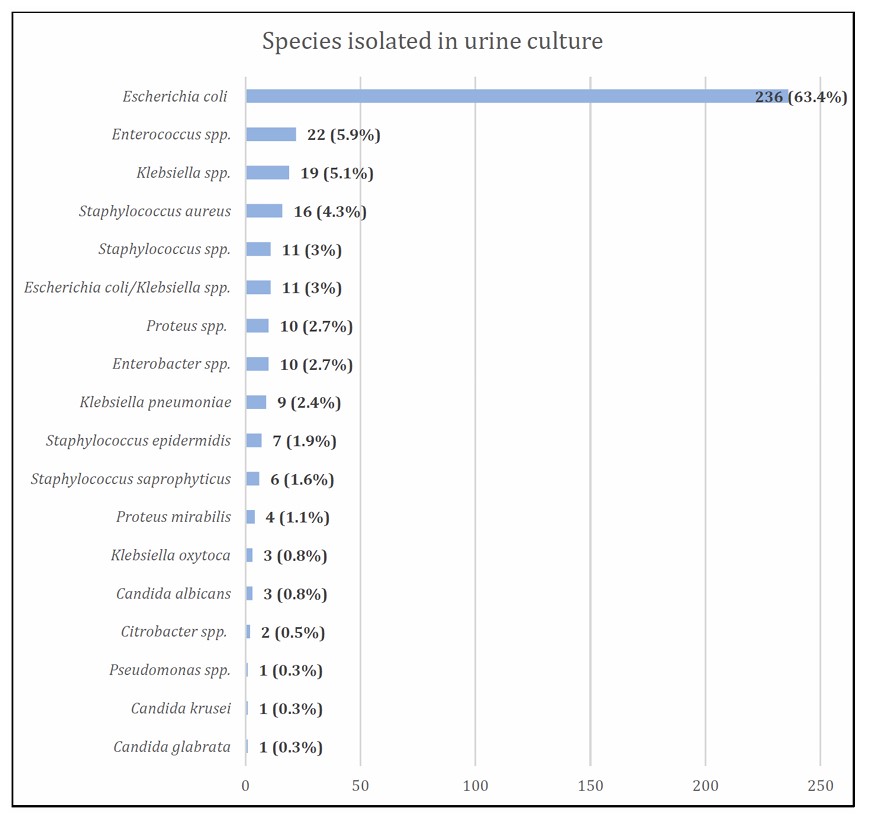Click the '2 (0.5%)' Citrobacter data label
The width and height of the screenshot is (870, 820).
pyautogui.click(x=293, y=632)
